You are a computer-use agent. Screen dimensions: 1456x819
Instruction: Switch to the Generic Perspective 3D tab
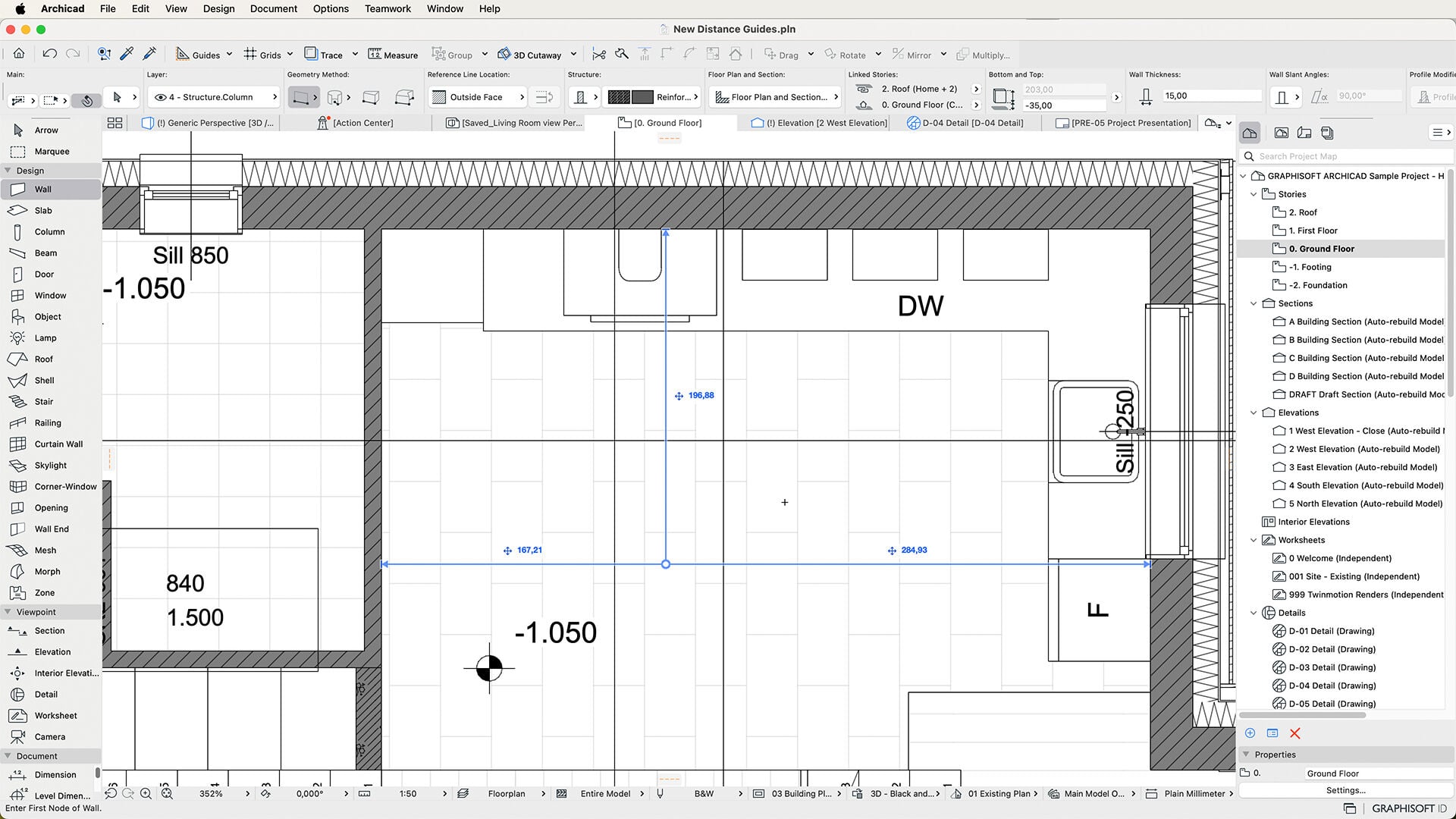209,123
